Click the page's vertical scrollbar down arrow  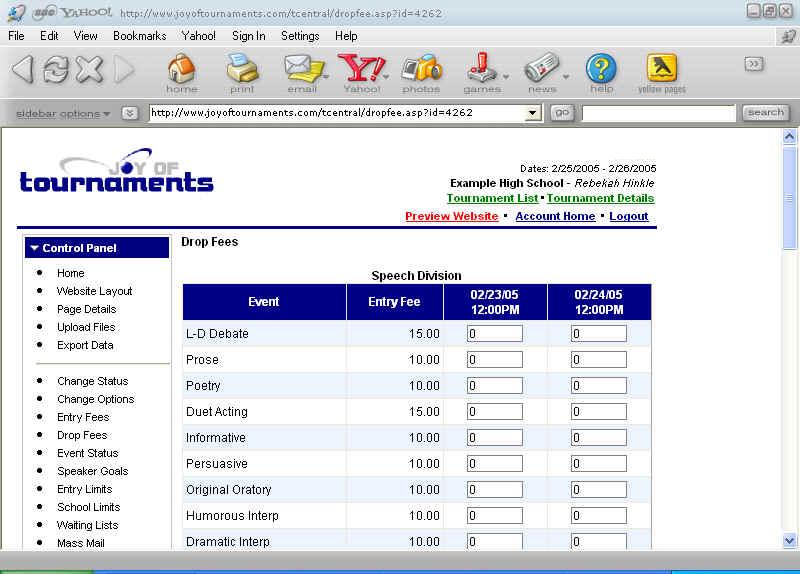[x=789, y=540]
